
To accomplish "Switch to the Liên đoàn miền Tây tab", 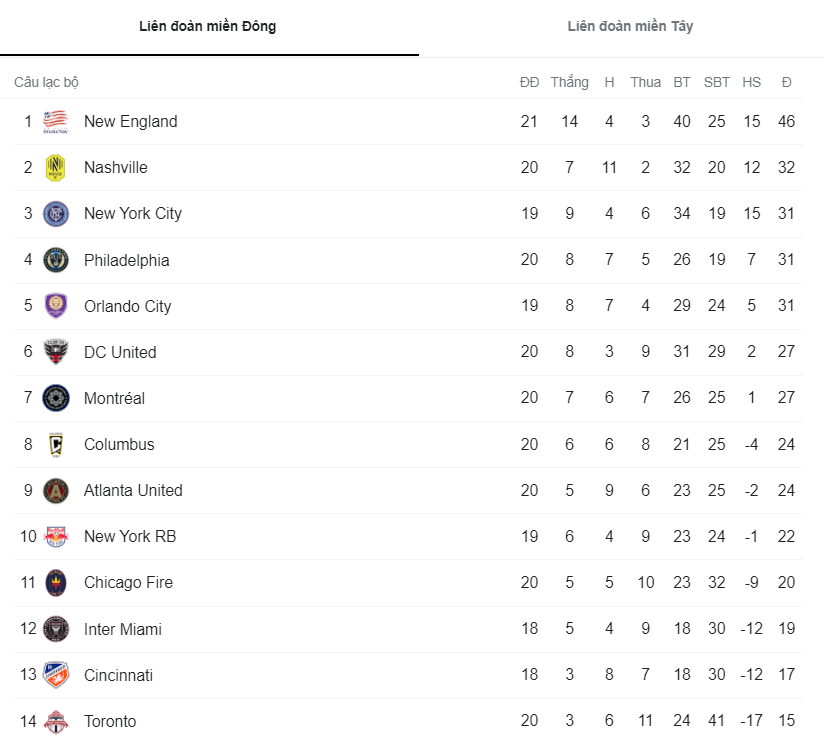I will pos(629,27).
